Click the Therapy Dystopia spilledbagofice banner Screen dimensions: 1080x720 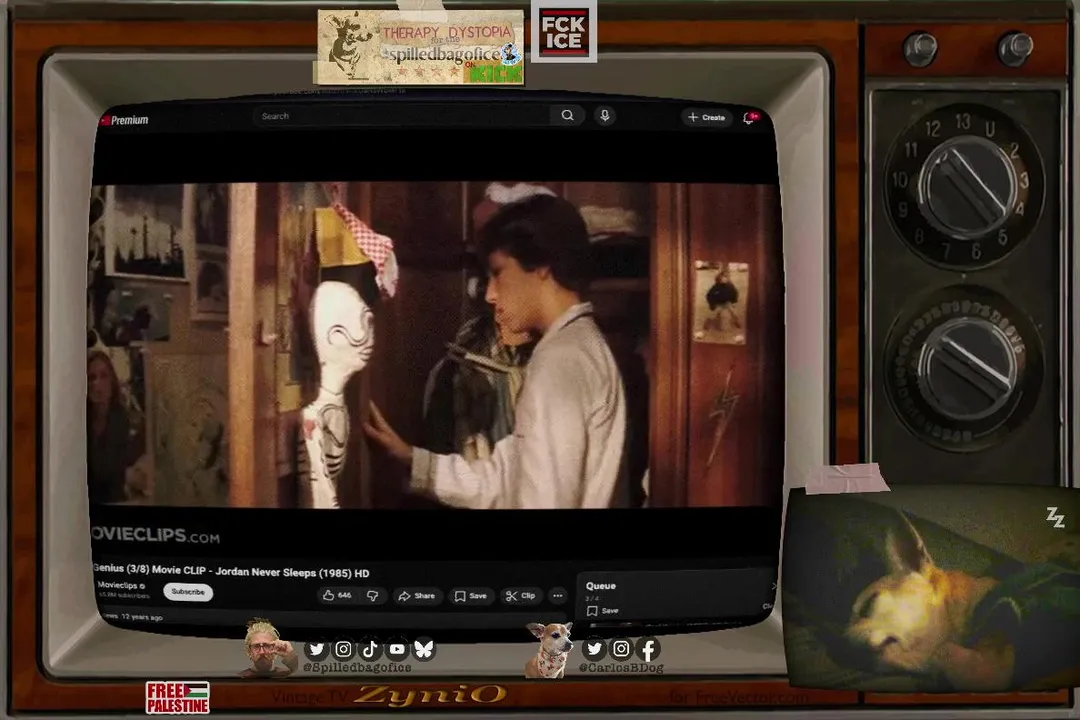click(x=419, y=46)
